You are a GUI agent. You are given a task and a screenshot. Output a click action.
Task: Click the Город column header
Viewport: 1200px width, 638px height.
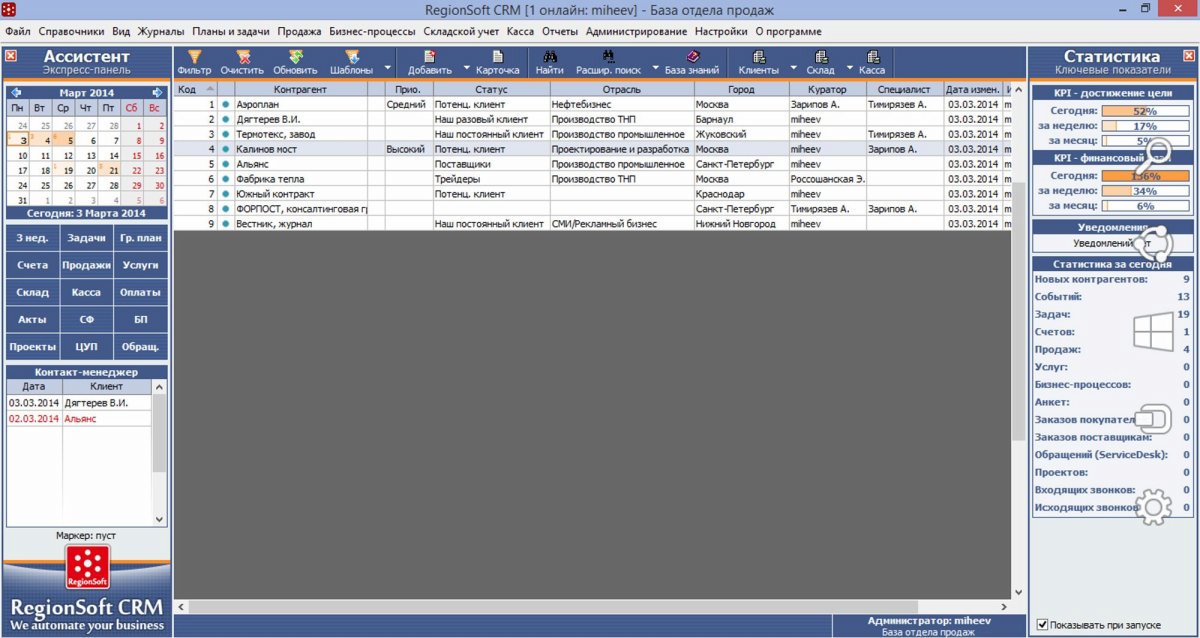click(741, 89)
